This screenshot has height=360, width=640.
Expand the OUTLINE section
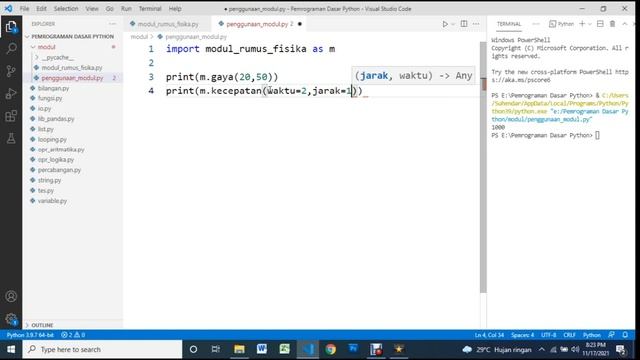(x=42, y=325)
